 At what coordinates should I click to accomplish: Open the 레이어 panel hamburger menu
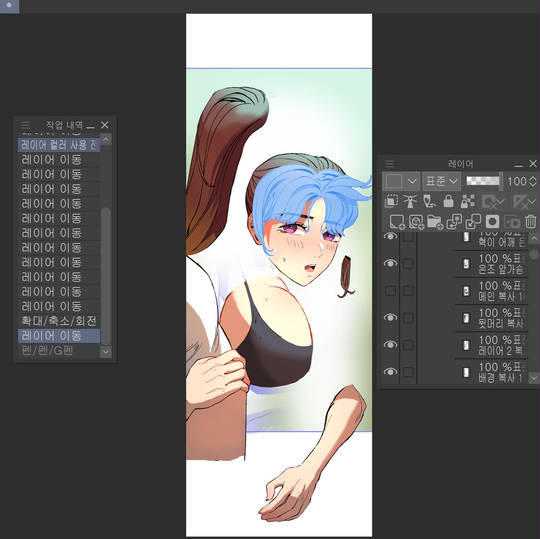pos(390,163)
